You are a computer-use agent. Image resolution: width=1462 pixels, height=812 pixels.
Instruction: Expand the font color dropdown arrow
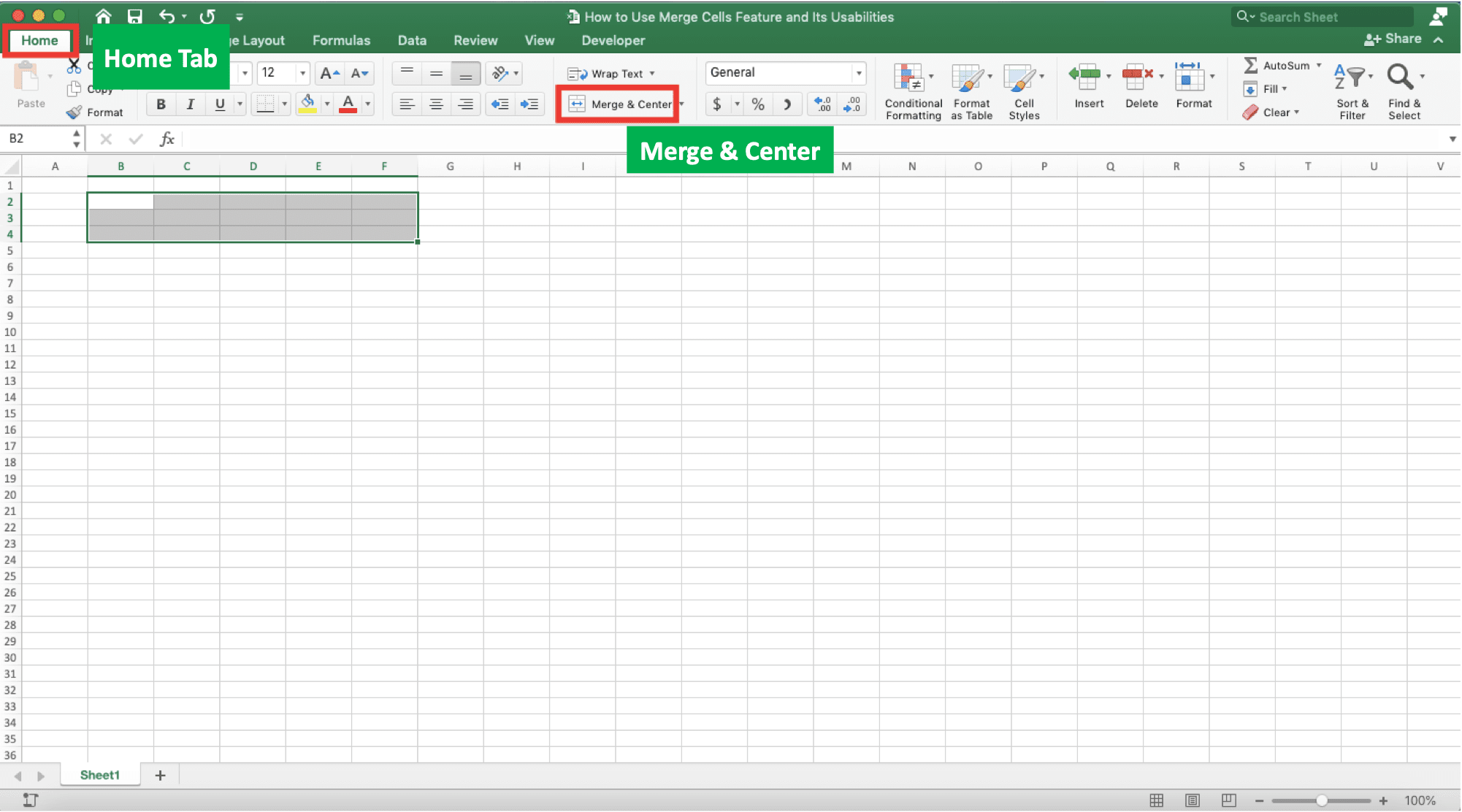click(367, 104)
